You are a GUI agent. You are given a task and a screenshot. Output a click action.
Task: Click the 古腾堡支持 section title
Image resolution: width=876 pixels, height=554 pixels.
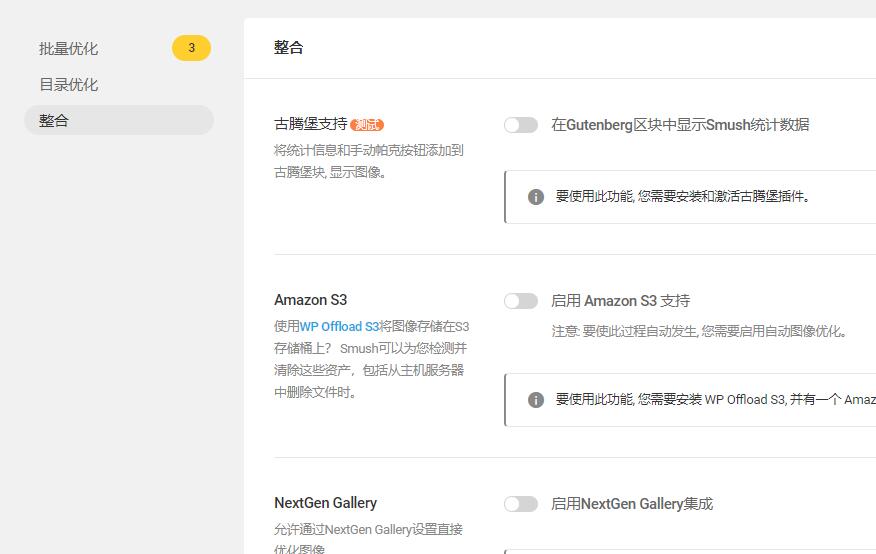(x=311, y=124)
